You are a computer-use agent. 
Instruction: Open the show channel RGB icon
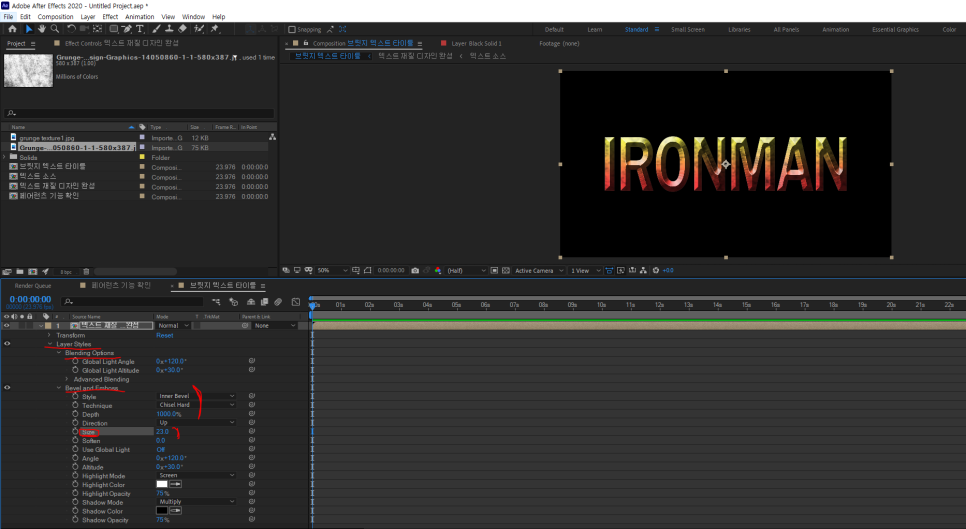[438, 270]
